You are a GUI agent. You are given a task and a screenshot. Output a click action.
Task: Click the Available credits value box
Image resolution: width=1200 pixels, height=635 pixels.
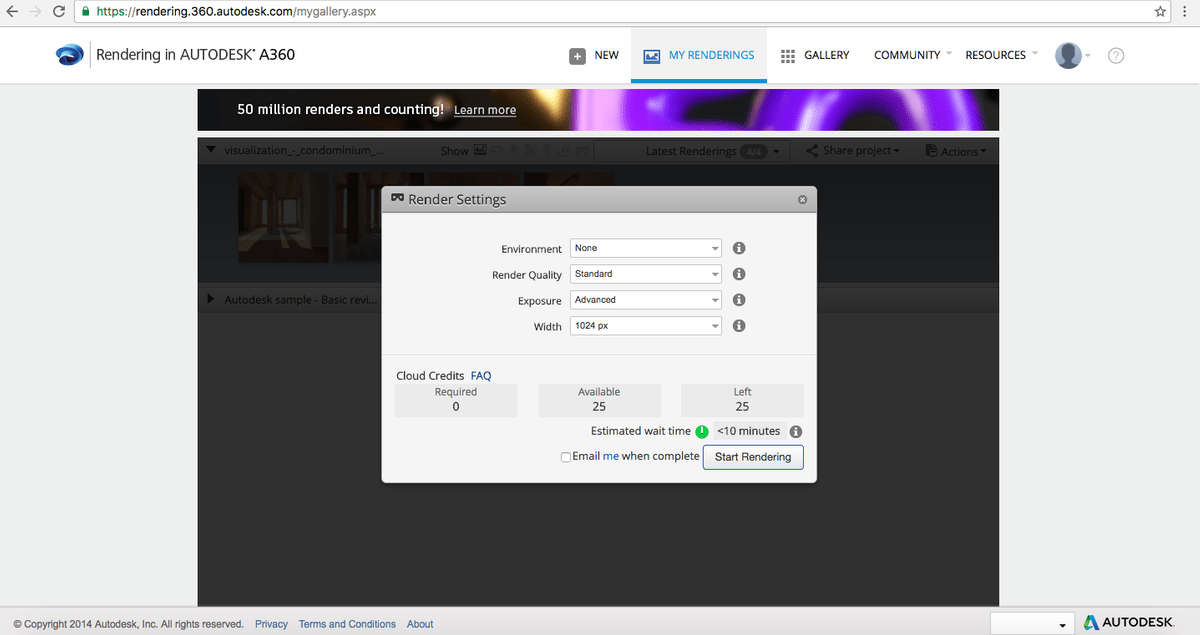click(599, 400)
